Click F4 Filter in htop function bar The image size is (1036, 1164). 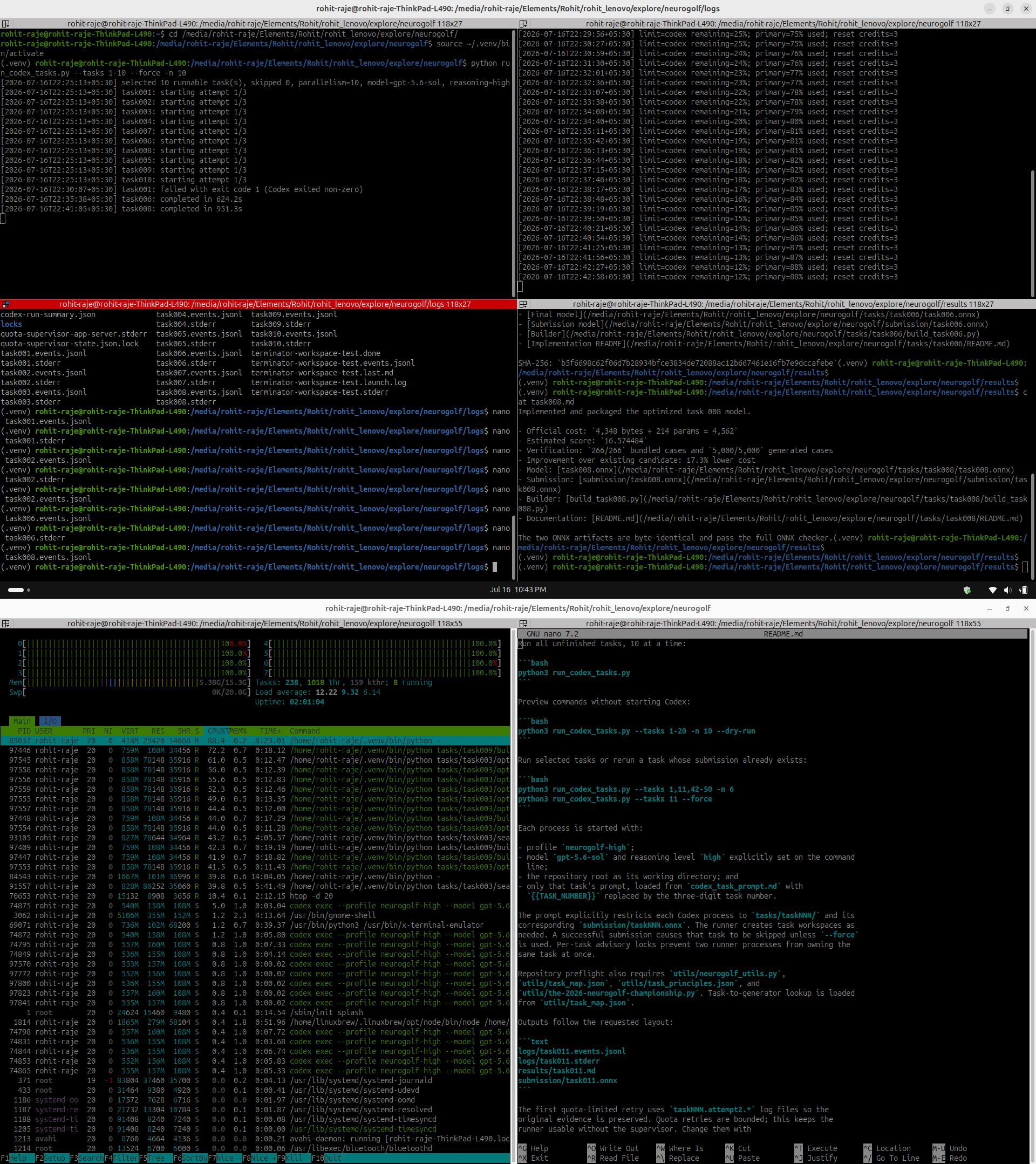click(121, 1158)
